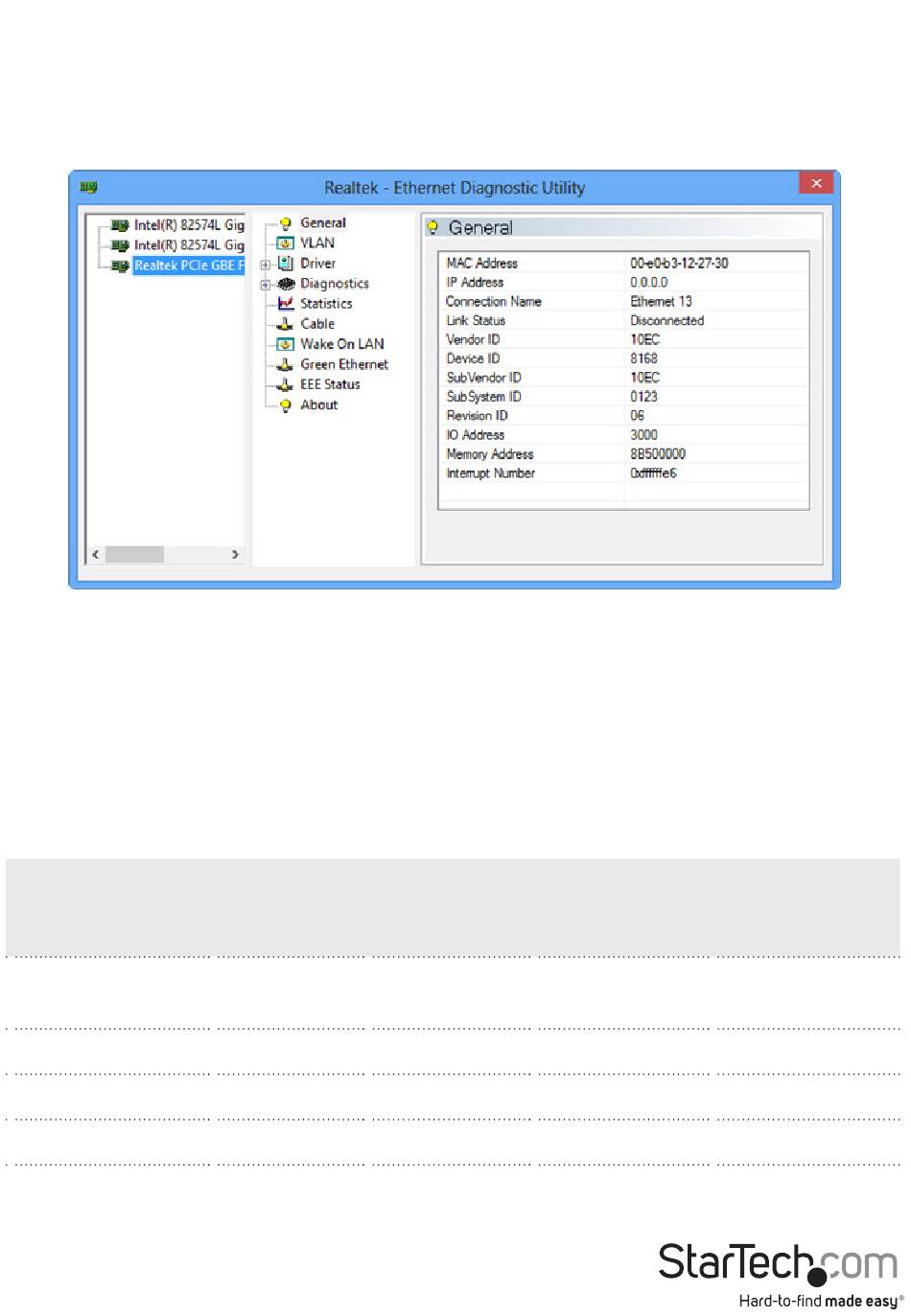Click the Cable icon in the tree
This screenshot has width=911, height=1316.
click(285, 324)
